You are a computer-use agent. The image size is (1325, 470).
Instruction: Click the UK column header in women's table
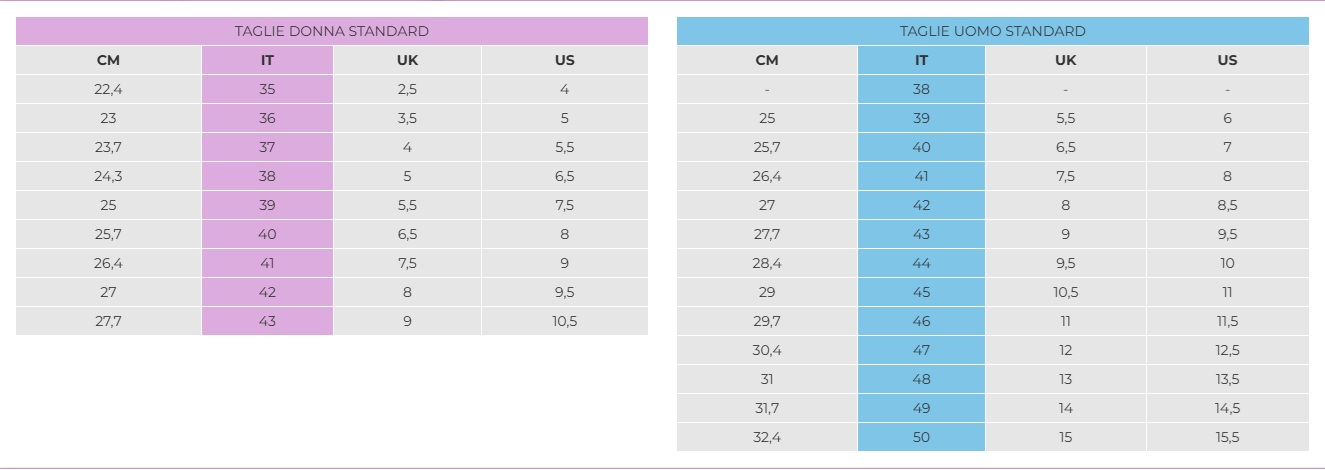click(406, 60)
